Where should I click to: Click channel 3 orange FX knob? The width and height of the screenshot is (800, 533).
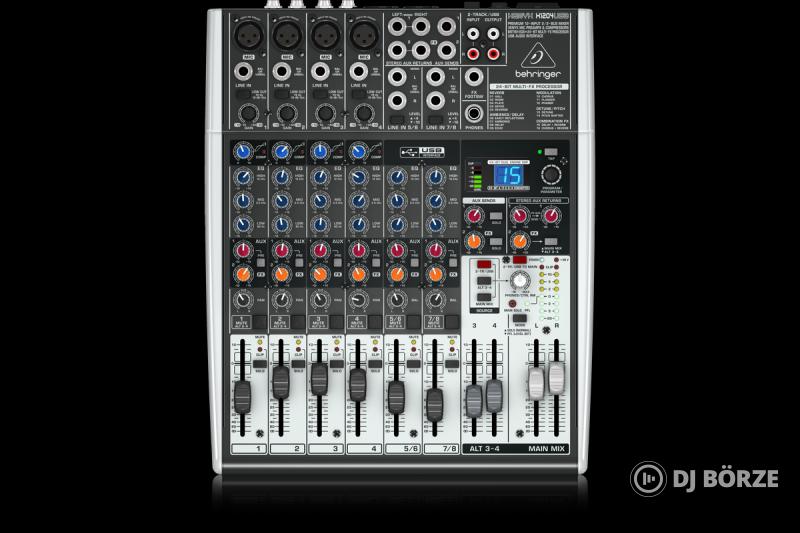(320, 274)
